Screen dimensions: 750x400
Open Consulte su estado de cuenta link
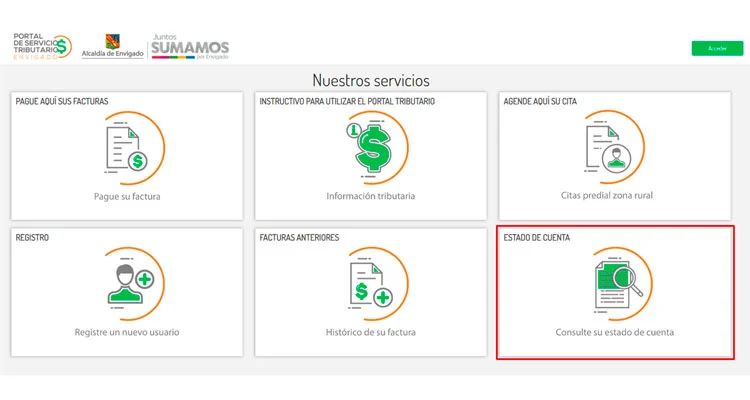(x=615, y=332)
